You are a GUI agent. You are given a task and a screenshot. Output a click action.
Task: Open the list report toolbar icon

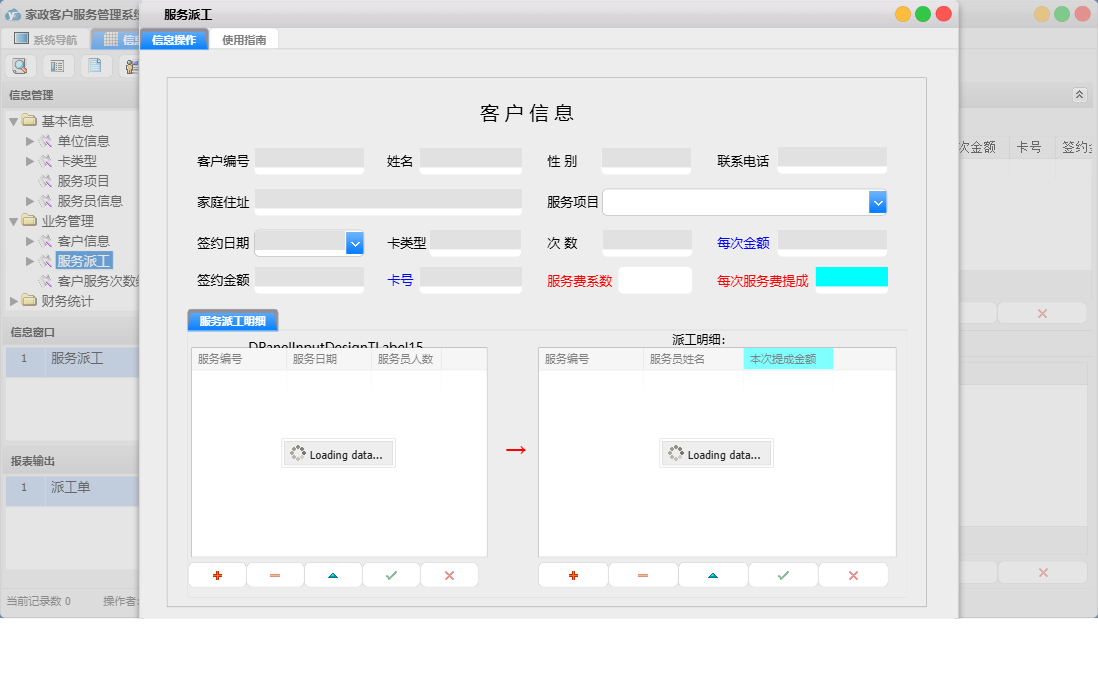pyautogui.click(x=57, y=65)
